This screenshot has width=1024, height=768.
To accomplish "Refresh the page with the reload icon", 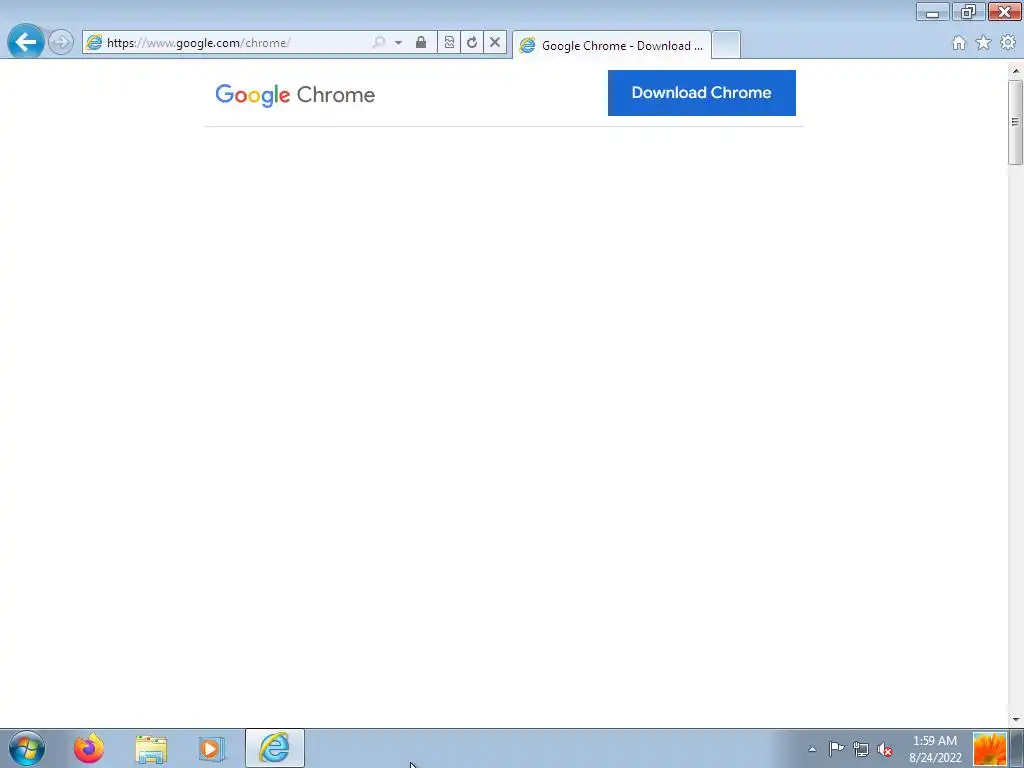I will point(472,42).
